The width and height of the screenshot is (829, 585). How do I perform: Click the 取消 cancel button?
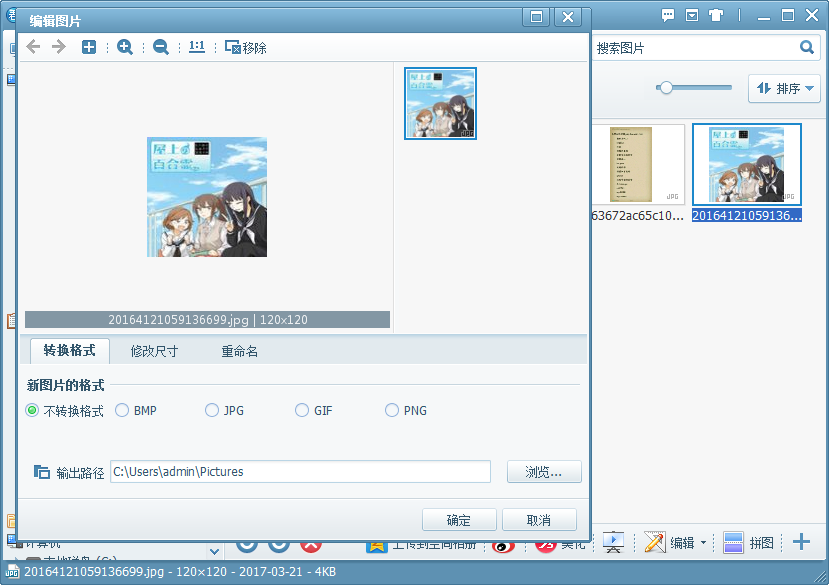[539, 520]
